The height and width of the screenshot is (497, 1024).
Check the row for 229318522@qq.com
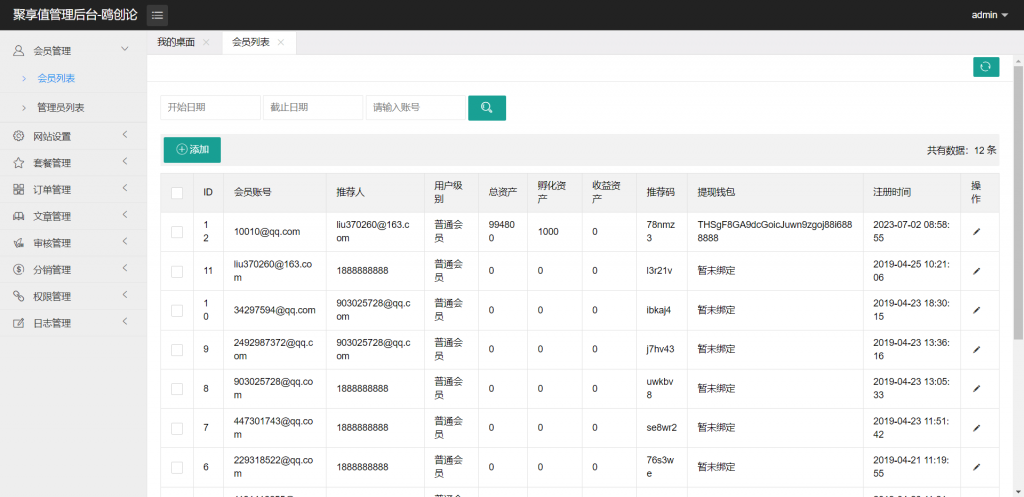pos(177,468)
